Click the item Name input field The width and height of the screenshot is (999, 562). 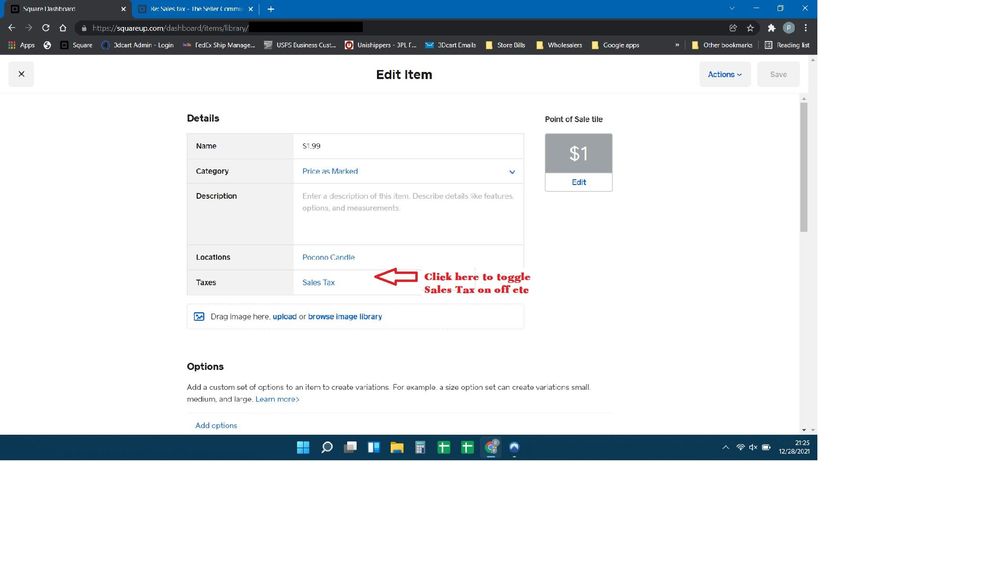[408, 146]
